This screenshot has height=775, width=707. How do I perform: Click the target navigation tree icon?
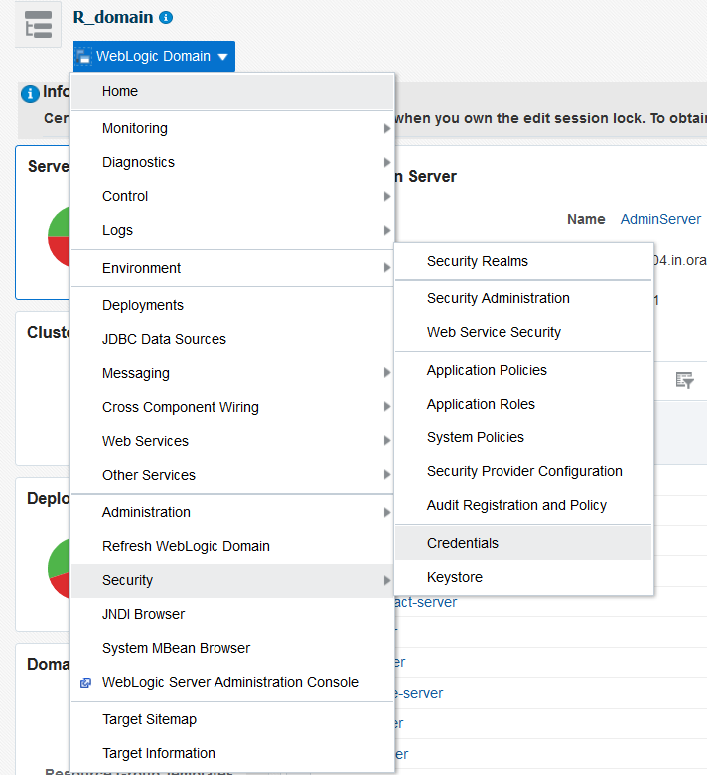(39, 25)
